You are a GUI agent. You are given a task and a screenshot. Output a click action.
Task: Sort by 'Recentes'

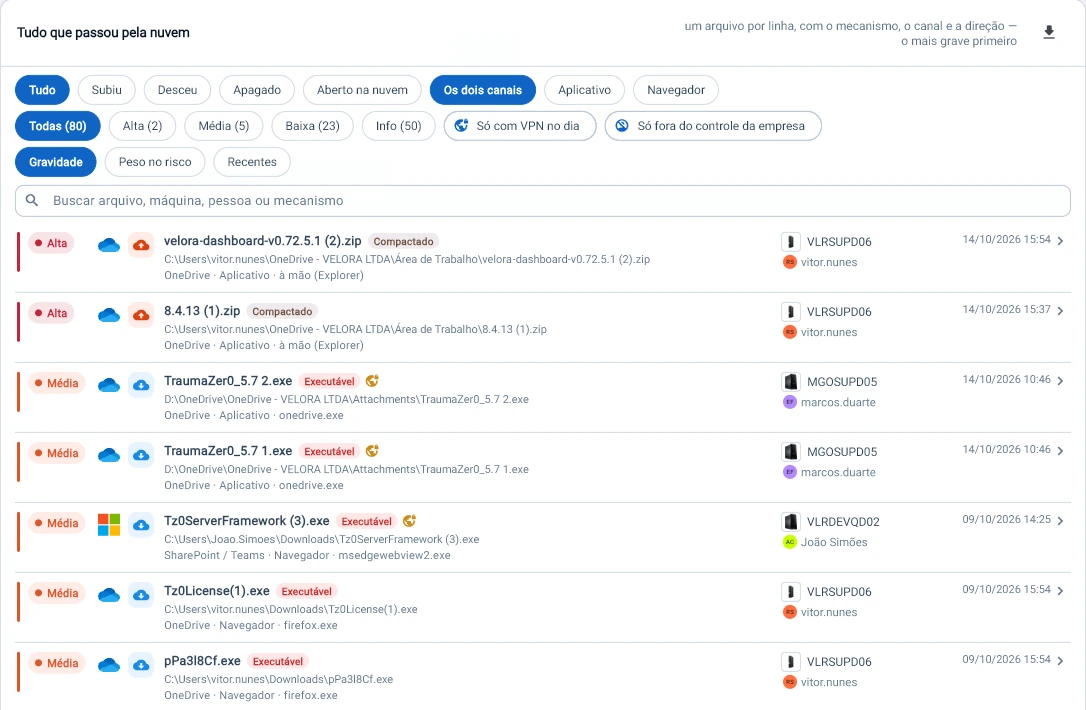(x=252, y=162)
